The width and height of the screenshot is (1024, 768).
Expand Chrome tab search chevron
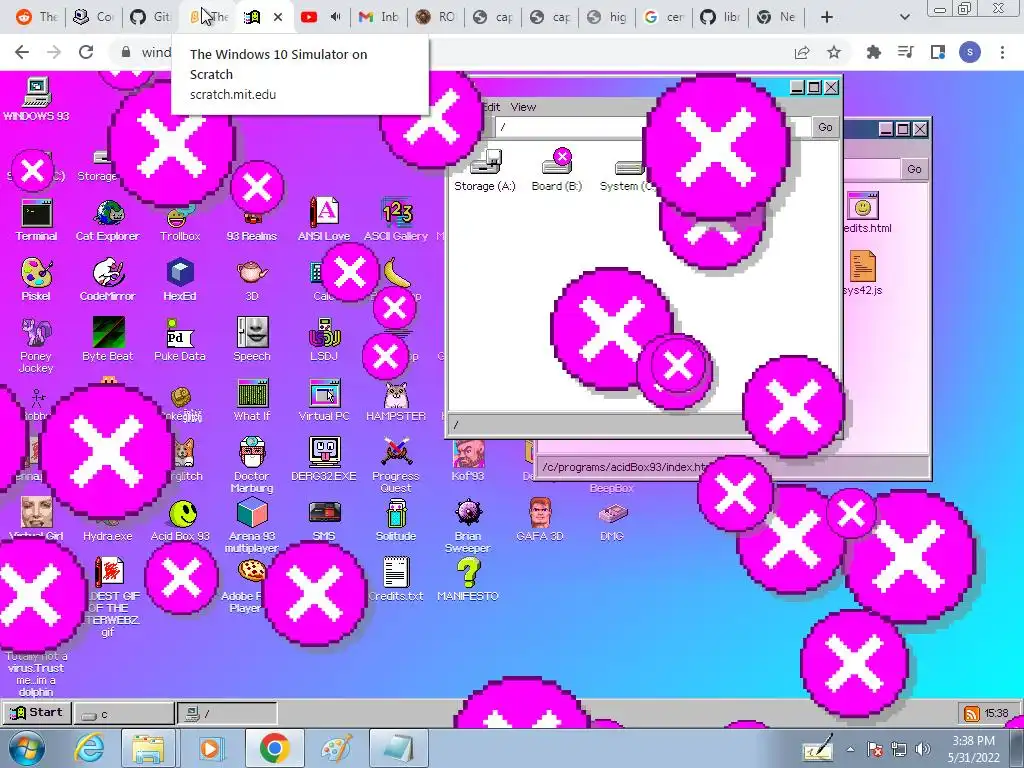tap(904, 17)
